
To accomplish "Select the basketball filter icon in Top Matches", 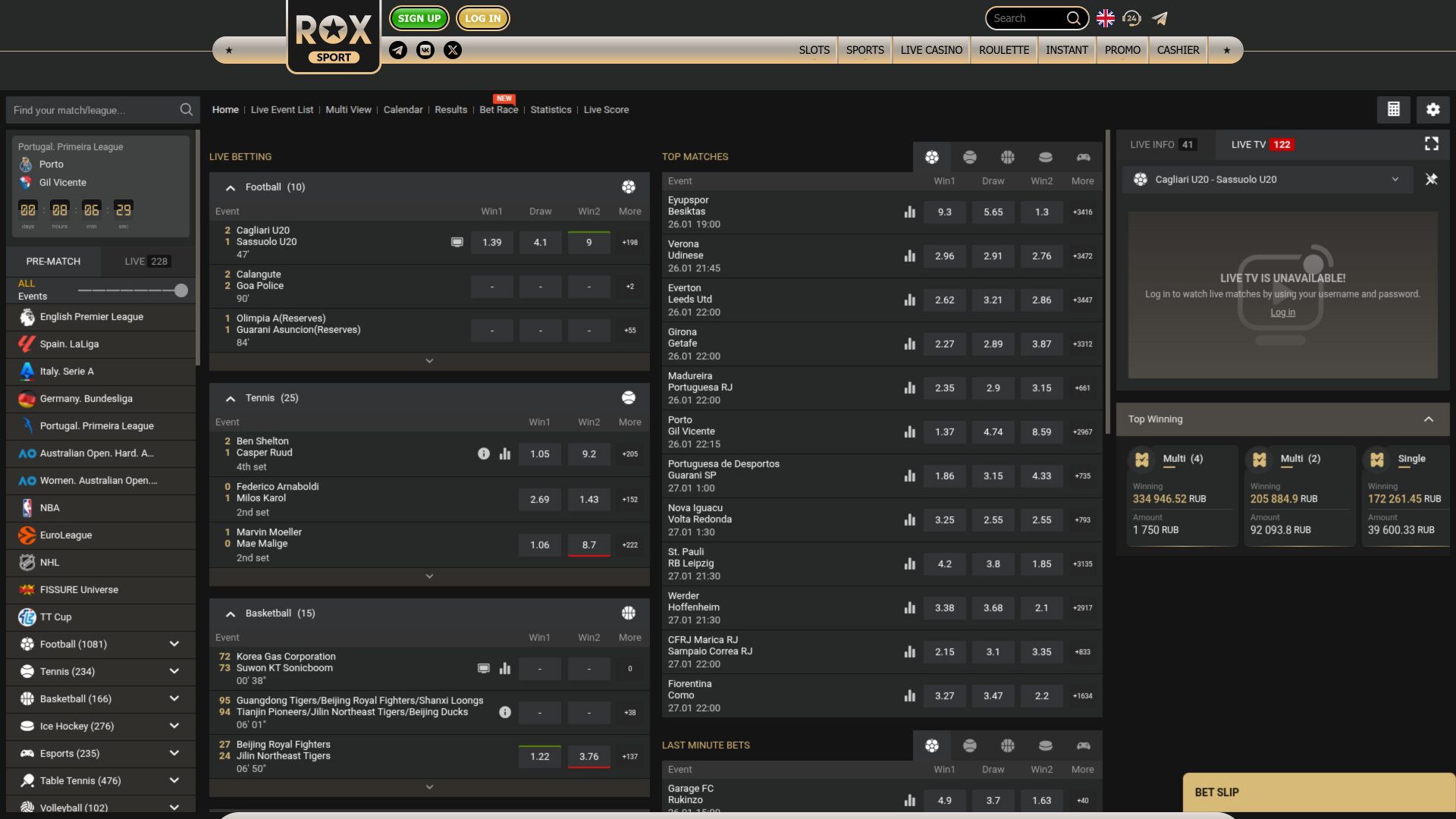I will tap(1007, 157).
